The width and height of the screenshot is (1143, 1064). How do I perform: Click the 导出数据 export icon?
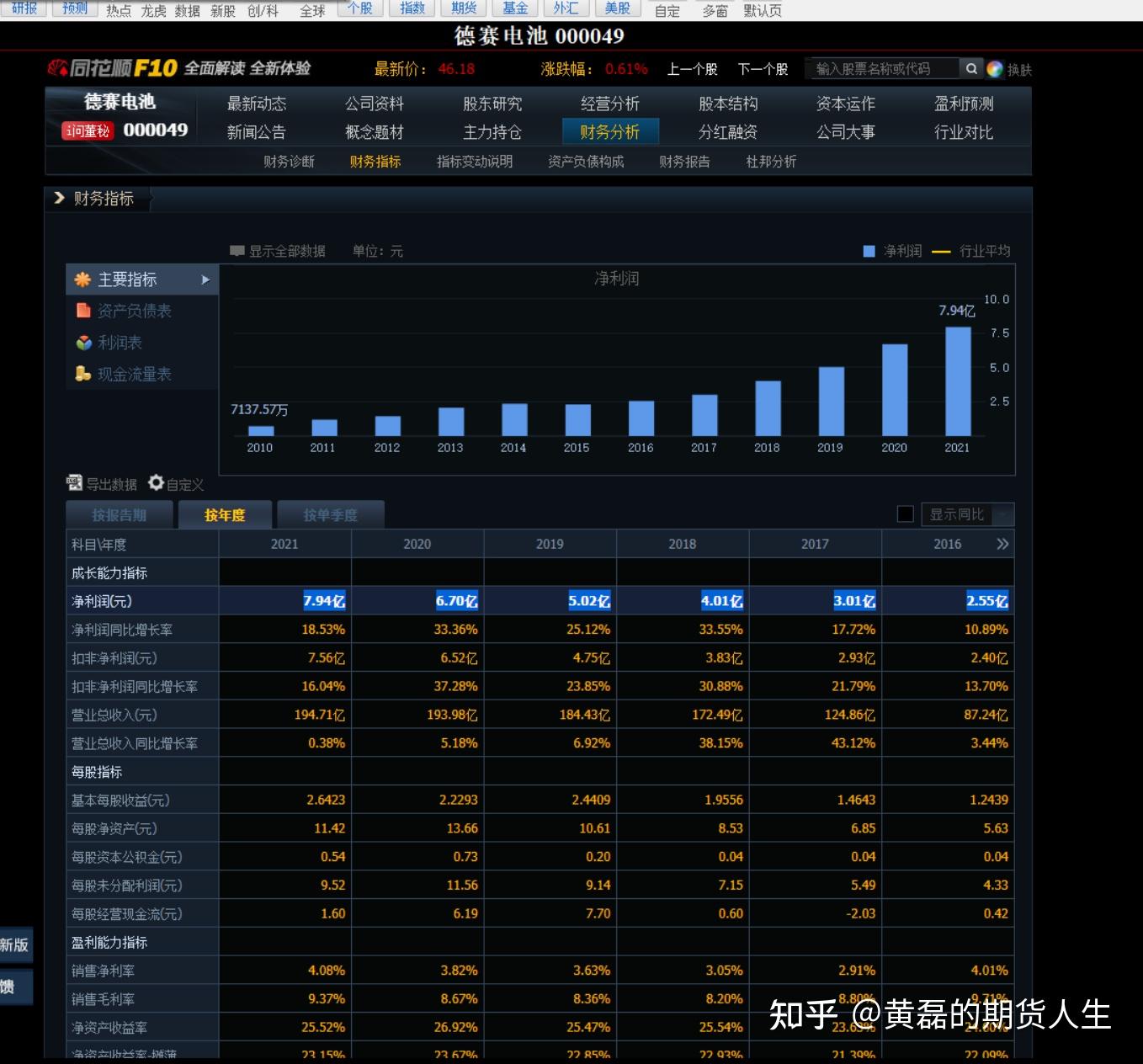pyautogui.click(x=74, y=482)
